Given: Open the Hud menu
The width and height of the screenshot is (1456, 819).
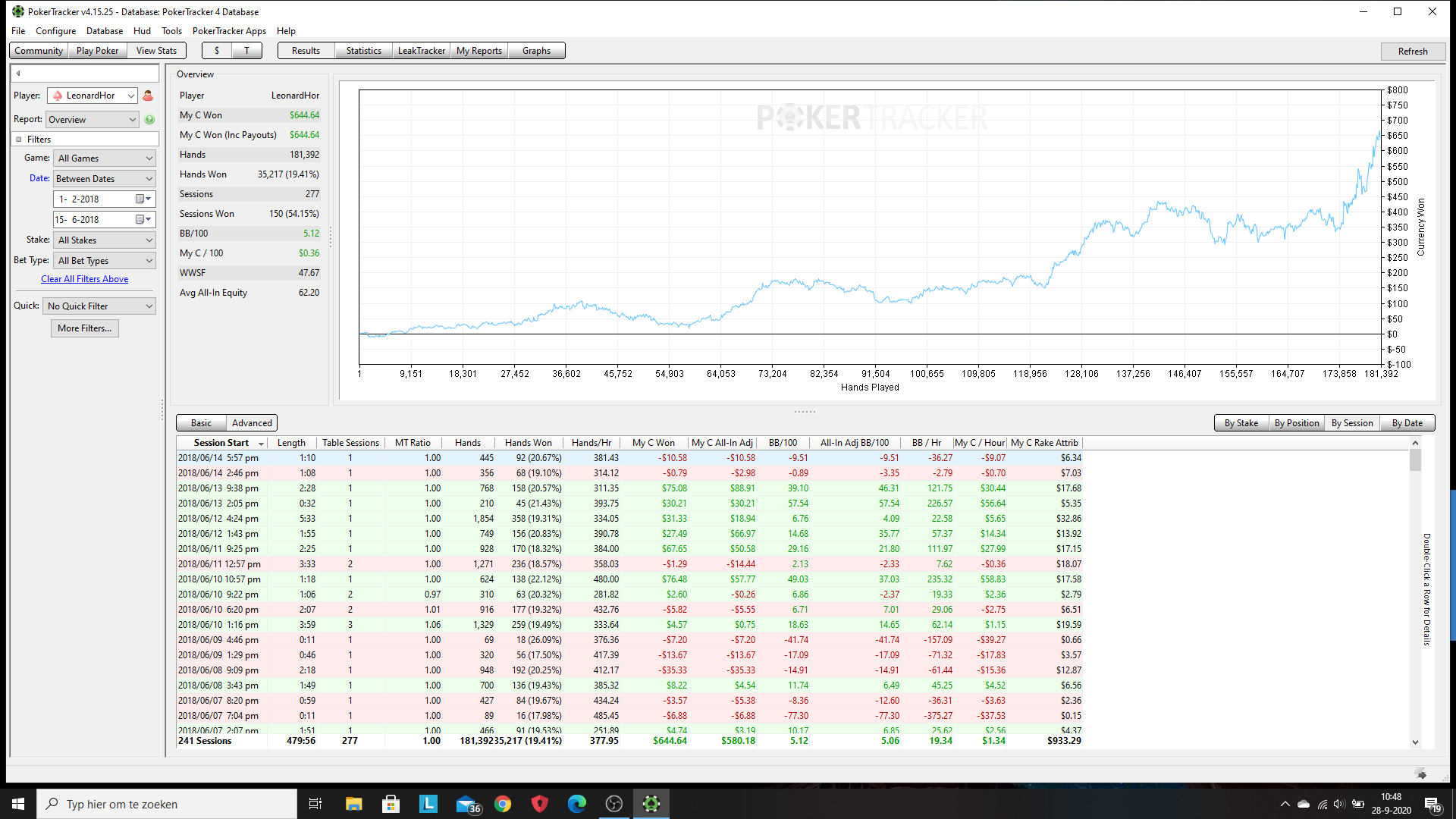Looking at the screenshot, I should tap(142, 31).
